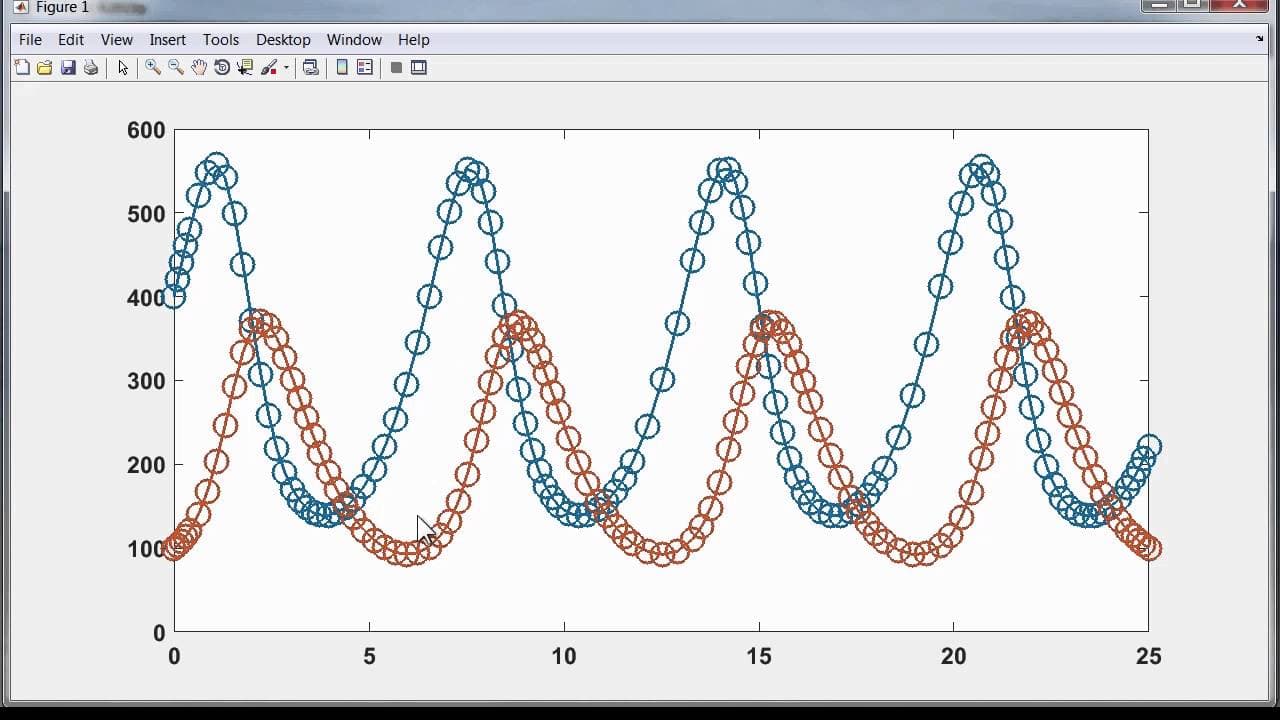Click the New Figure toolbar icon

coord(22,67)
